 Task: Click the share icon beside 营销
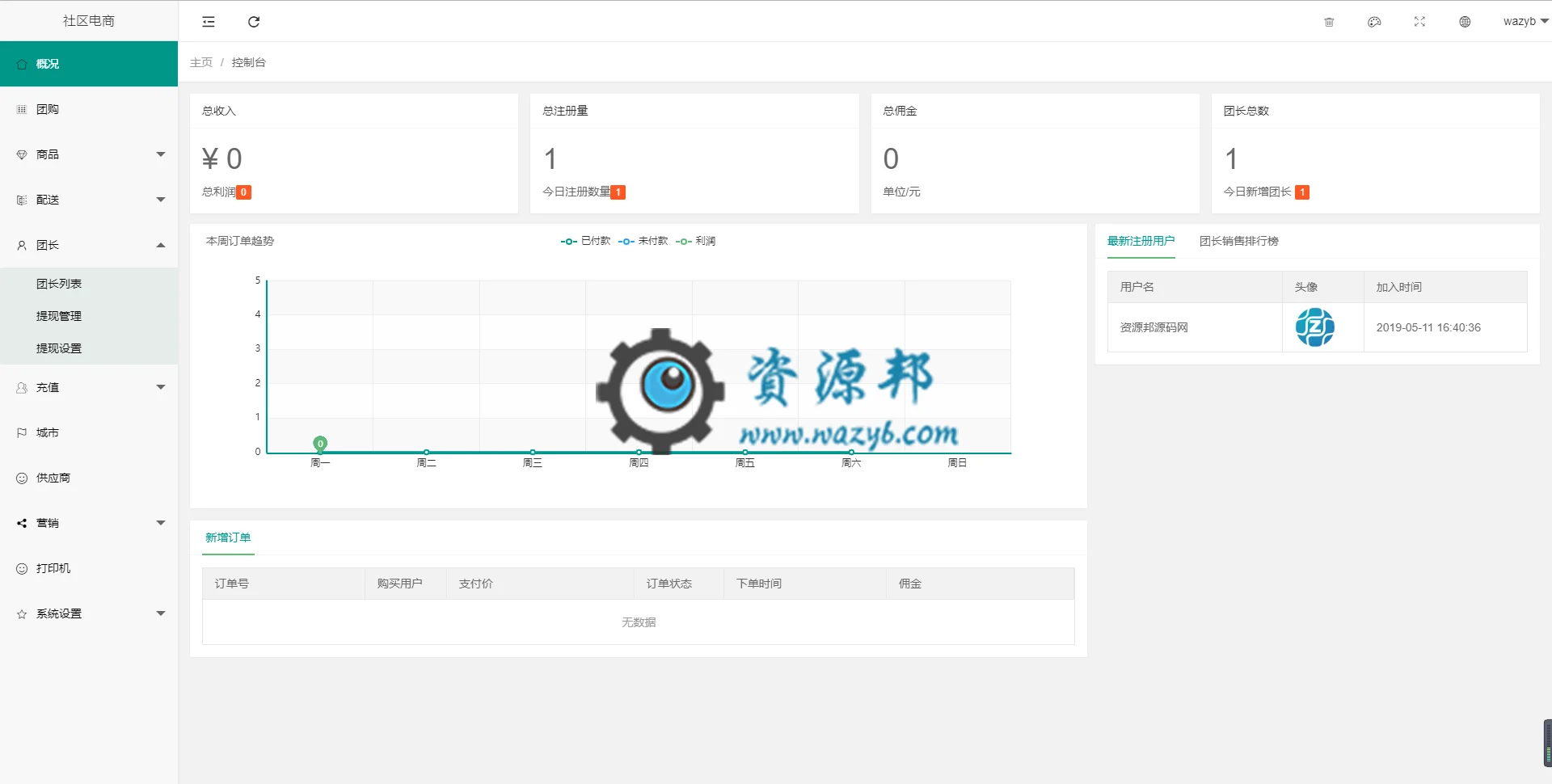point(22,523)
